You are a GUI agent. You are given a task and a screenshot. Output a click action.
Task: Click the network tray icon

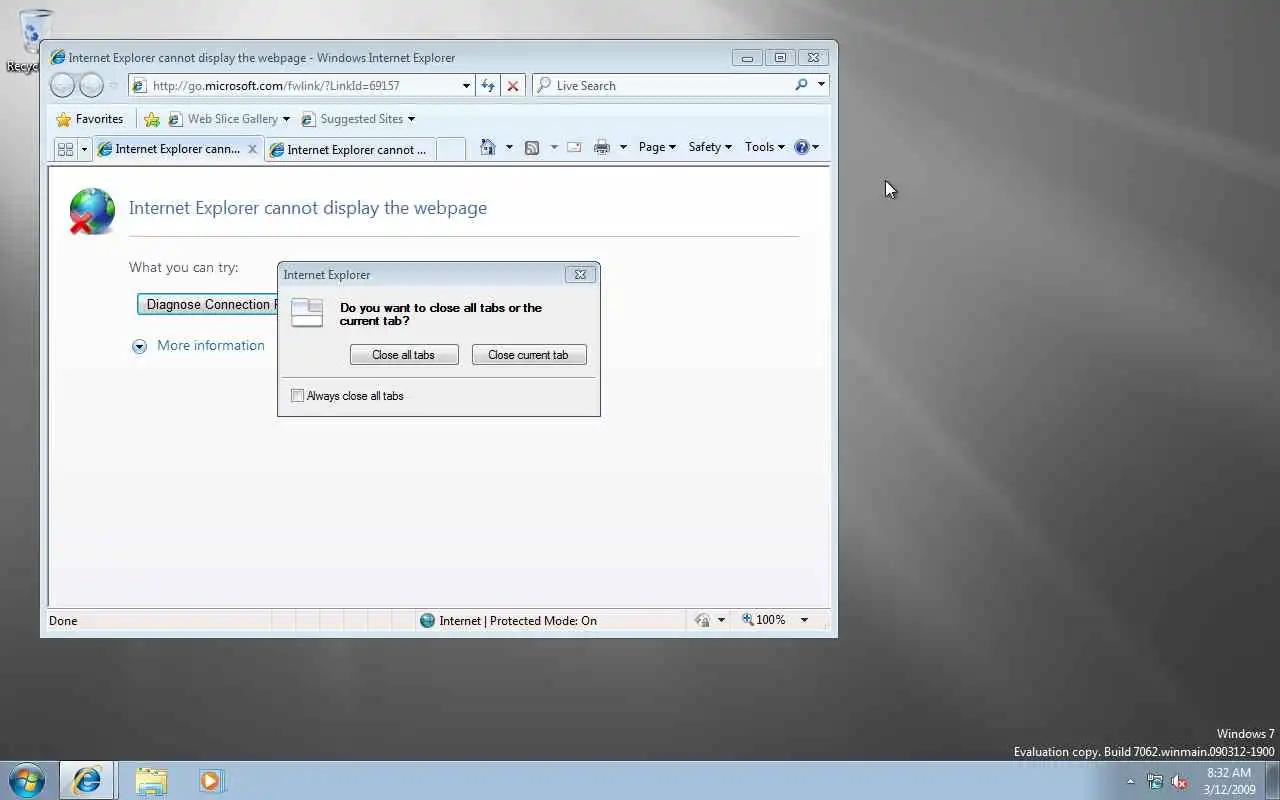click(x=1155, y=781)
